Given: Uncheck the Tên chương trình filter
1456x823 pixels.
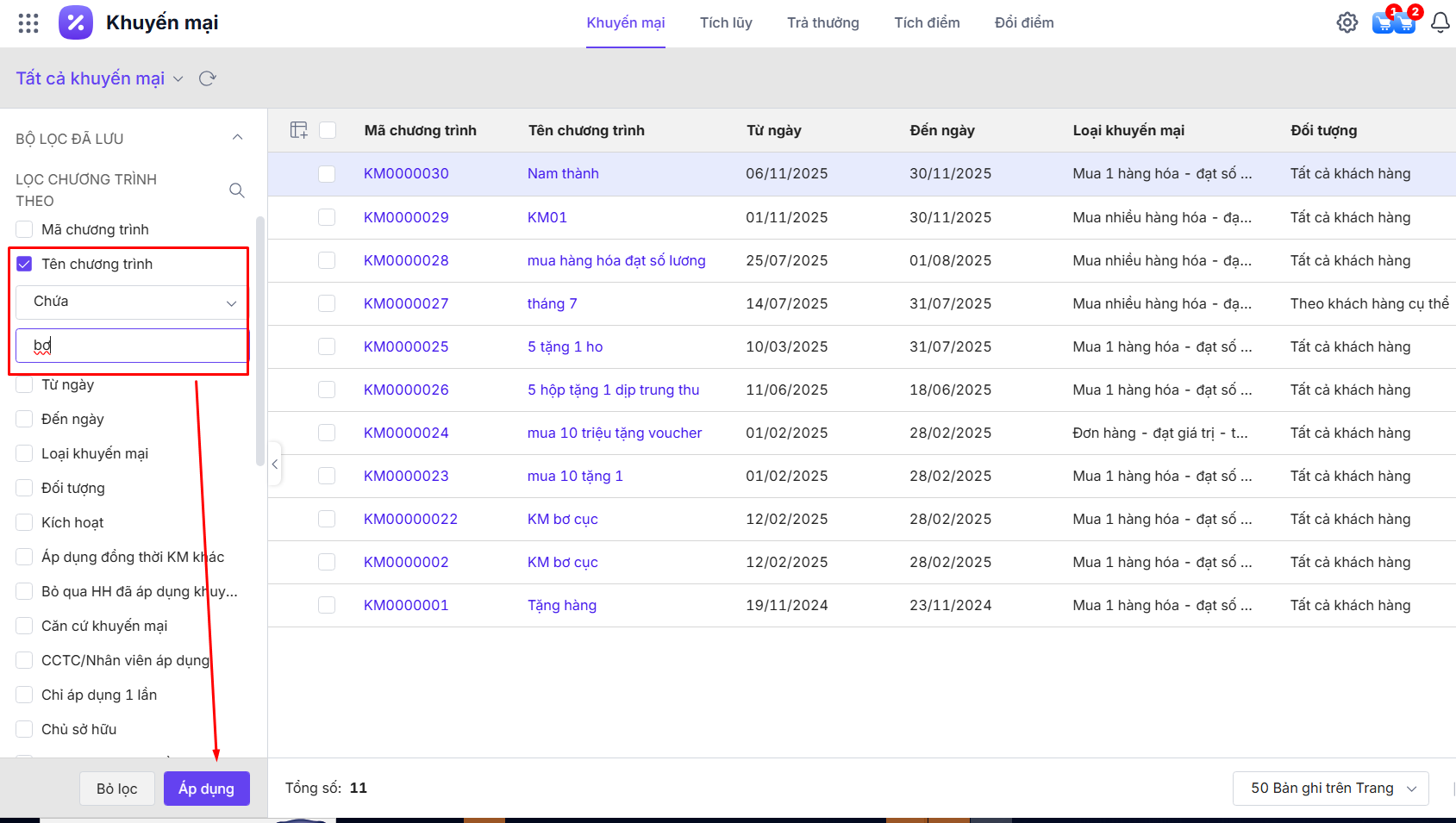Looking at the screenshot, I should pos(25,265).
